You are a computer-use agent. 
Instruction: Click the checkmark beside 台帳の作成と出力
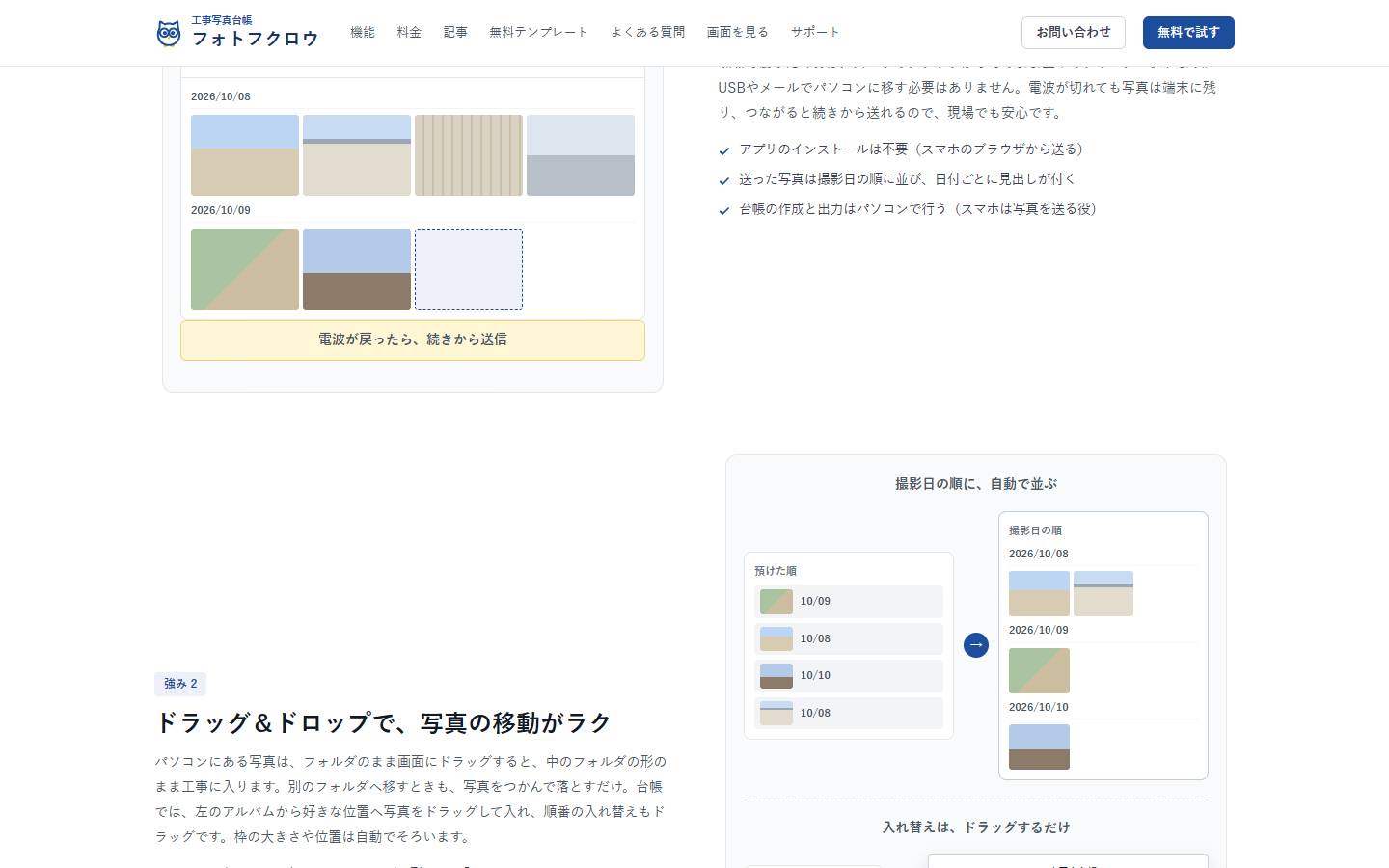pyautogui.click(x=724, y=211)
